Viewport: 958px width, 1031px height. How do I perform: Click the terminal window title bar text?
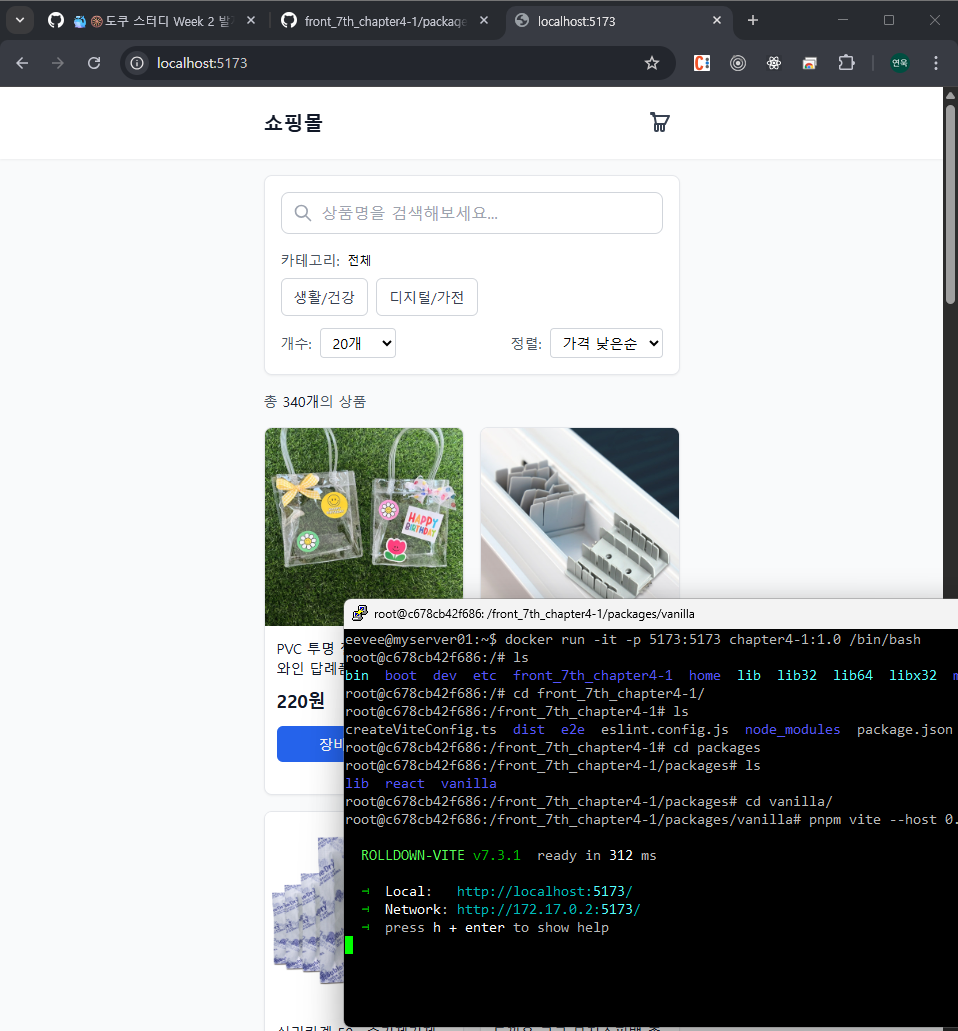pyautogui.click(x=534, y=613)
